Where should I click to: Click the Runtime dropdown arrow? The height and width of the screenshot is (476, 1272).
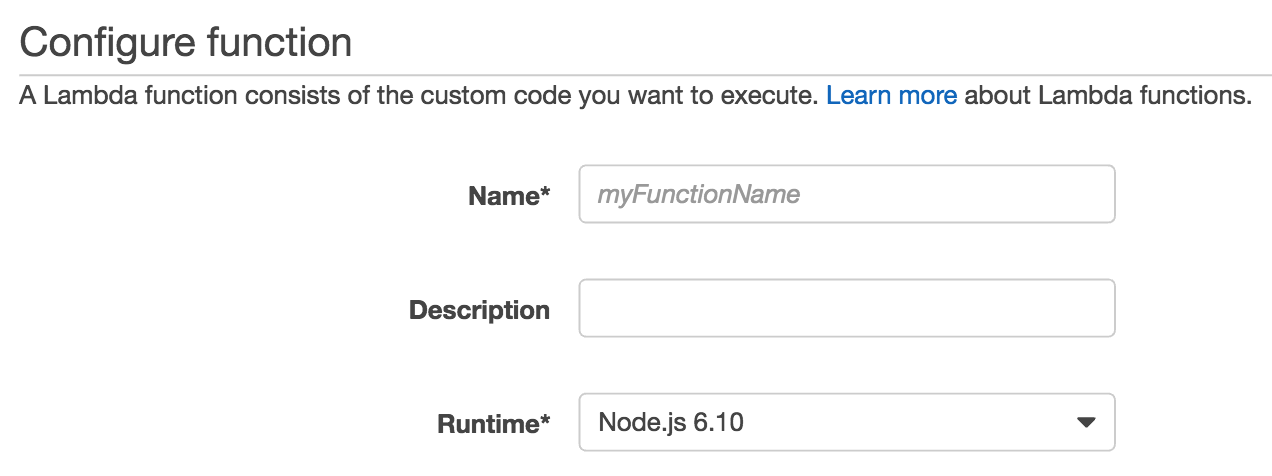pyautogui.click(x=1086, y=423)
